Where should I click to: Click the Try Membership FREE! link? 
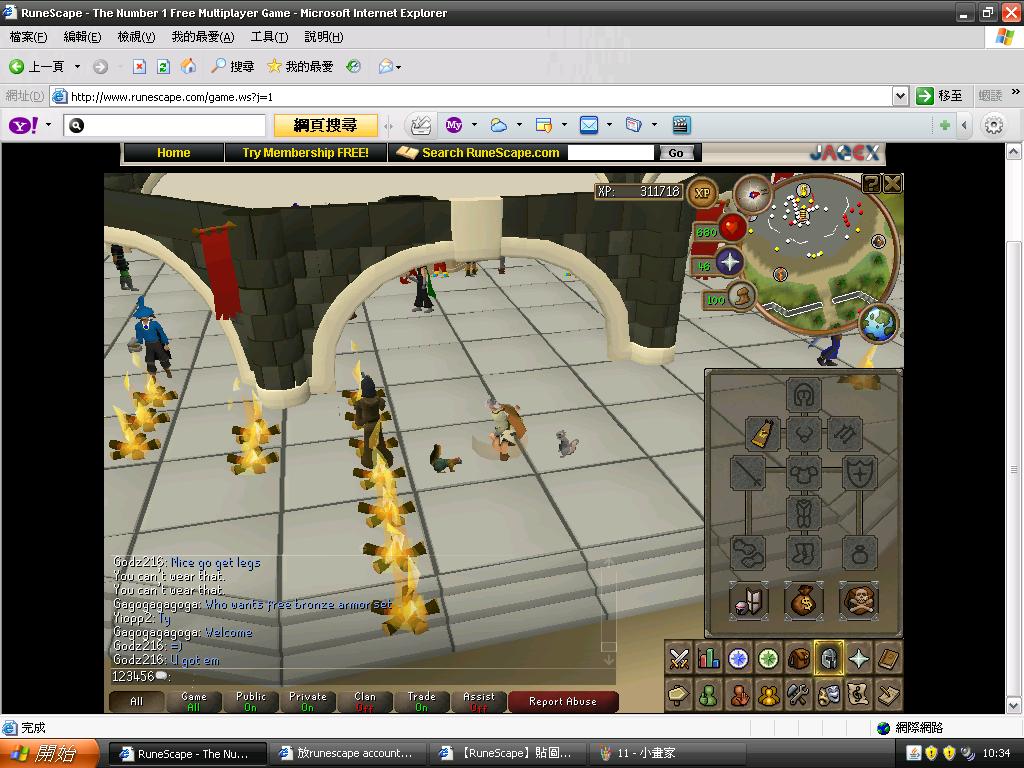tap(305, 153)
